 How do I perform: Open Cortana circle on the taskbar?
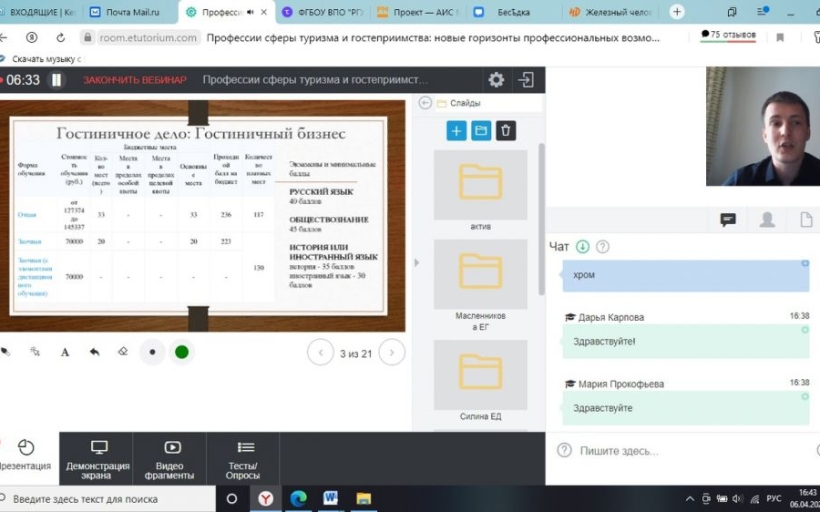pyautogui.click(x=232, y=499)
